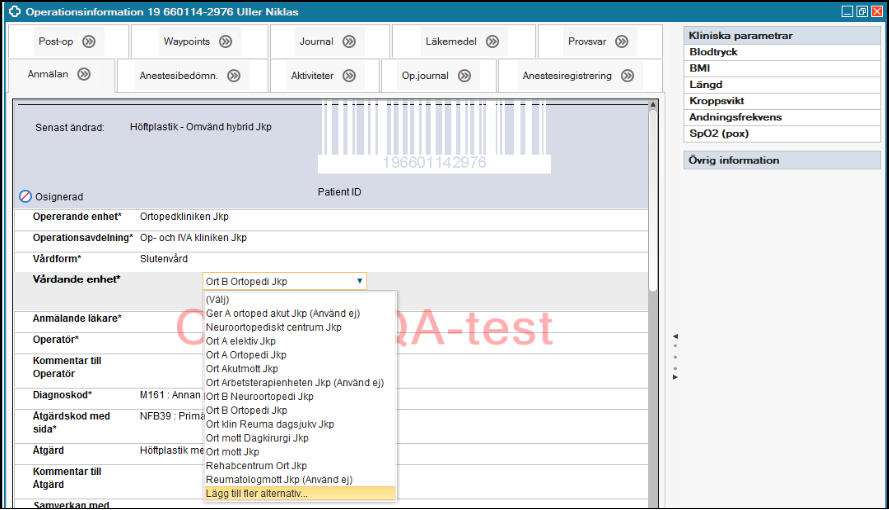Screen dimensions: 889x510
Task: Click the arrow icon beside Post-op
Action: click(x=89, y=42)
